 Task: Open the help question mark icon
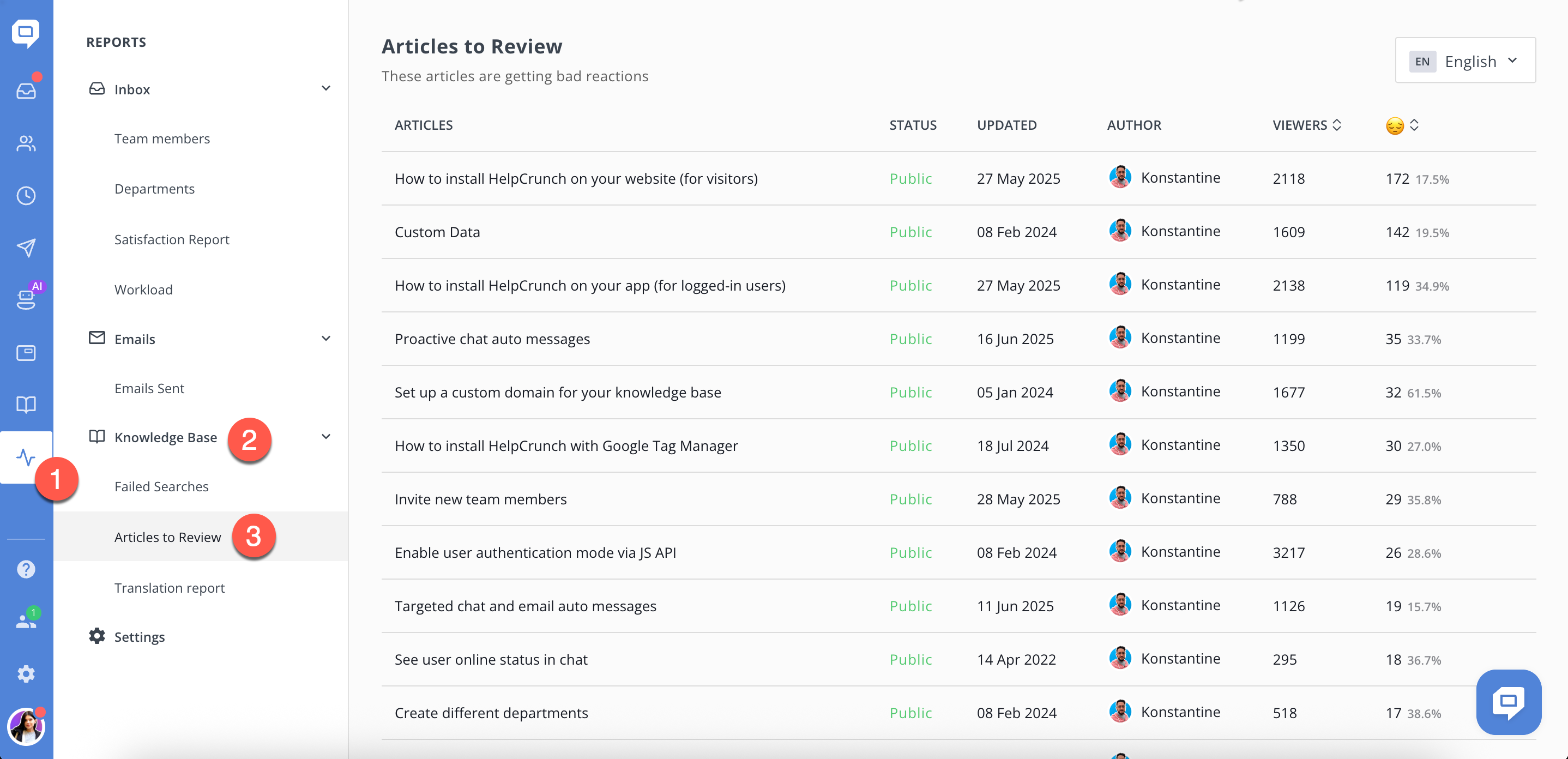click(x=26, y=569)
